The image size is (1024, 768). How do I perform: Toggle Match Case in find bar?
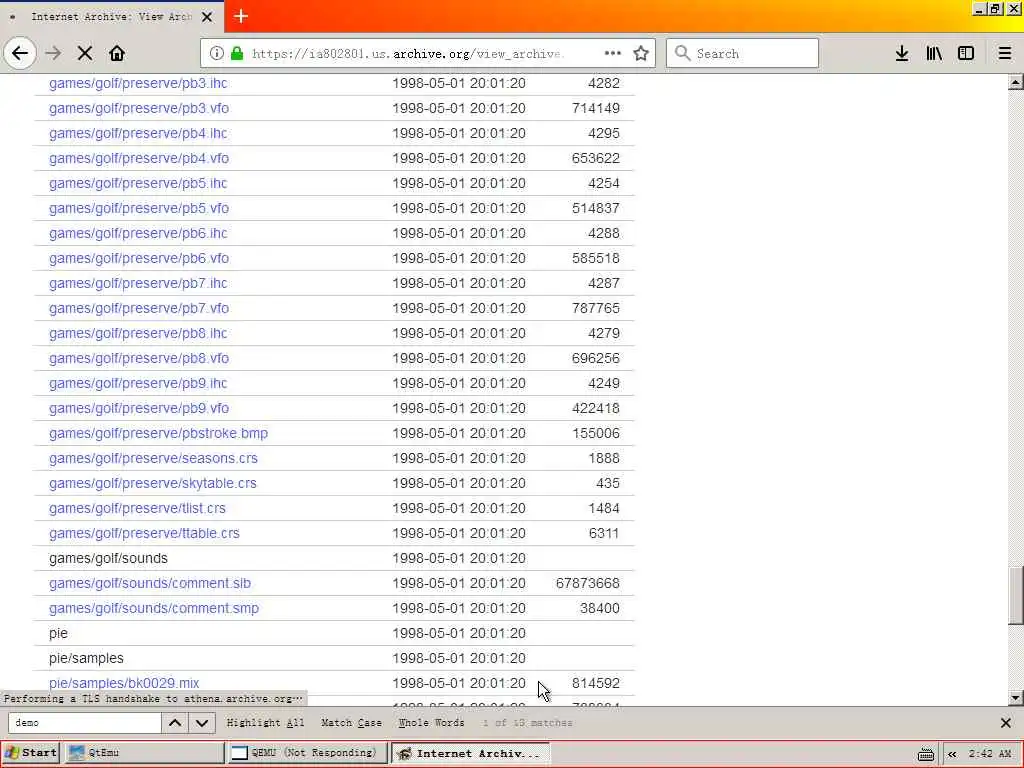tap(351, 722)
